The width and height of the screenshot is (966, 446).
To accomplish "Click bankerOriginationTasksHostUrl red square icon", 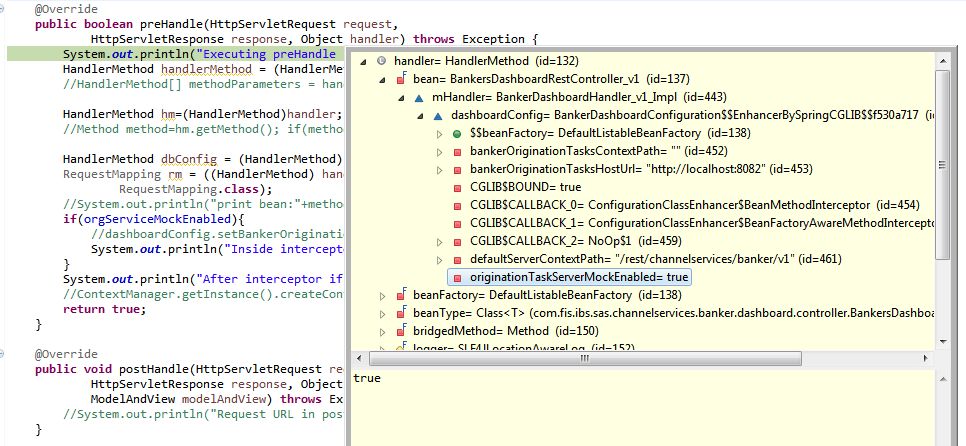I will [457, 169].
